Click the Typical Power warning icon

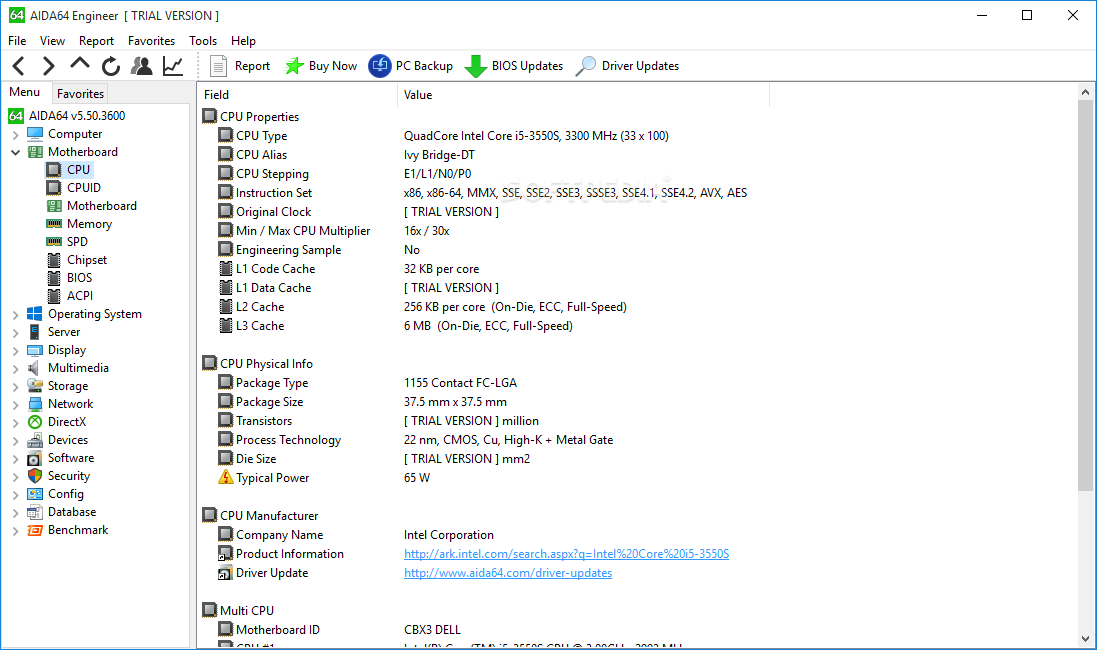(x=225, y=477)
